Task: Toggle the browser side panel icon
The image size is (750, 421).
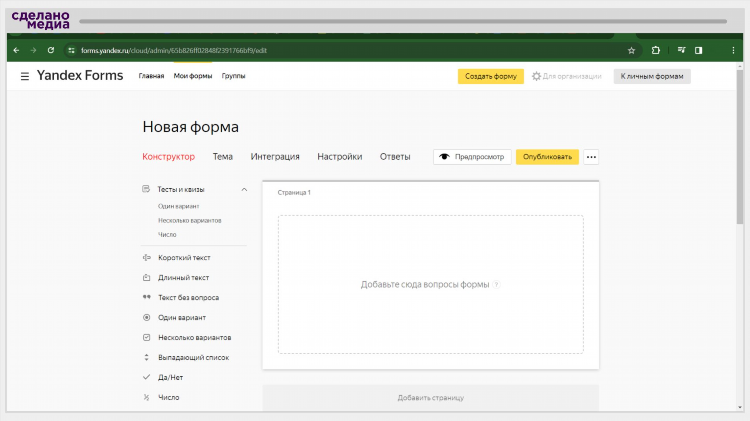Action: [699, 50]
